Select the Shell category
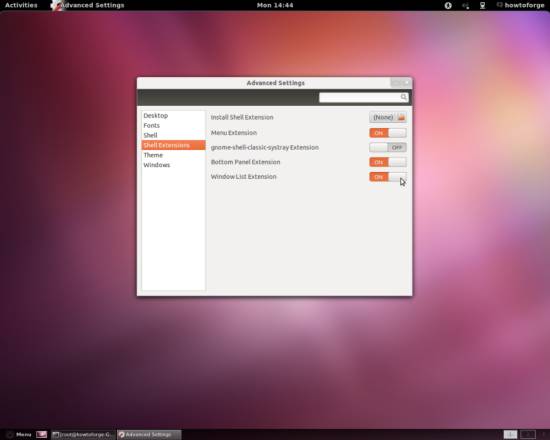550x440 pixels. point(173,135)
